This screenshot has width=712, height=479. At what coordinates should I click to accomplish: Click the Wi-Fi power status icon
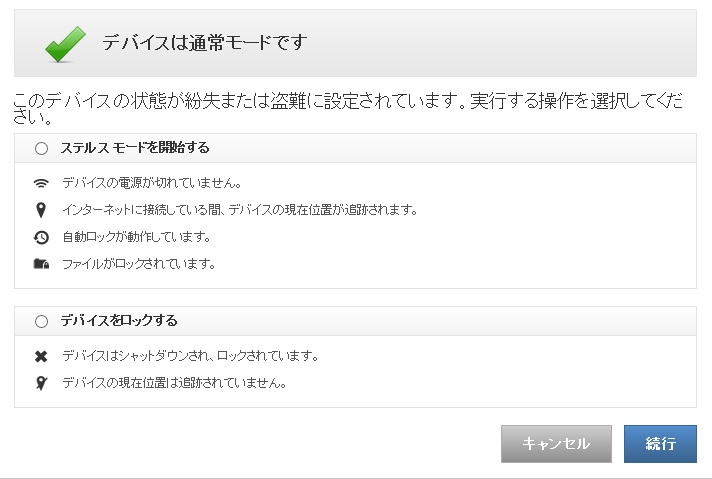41,183
